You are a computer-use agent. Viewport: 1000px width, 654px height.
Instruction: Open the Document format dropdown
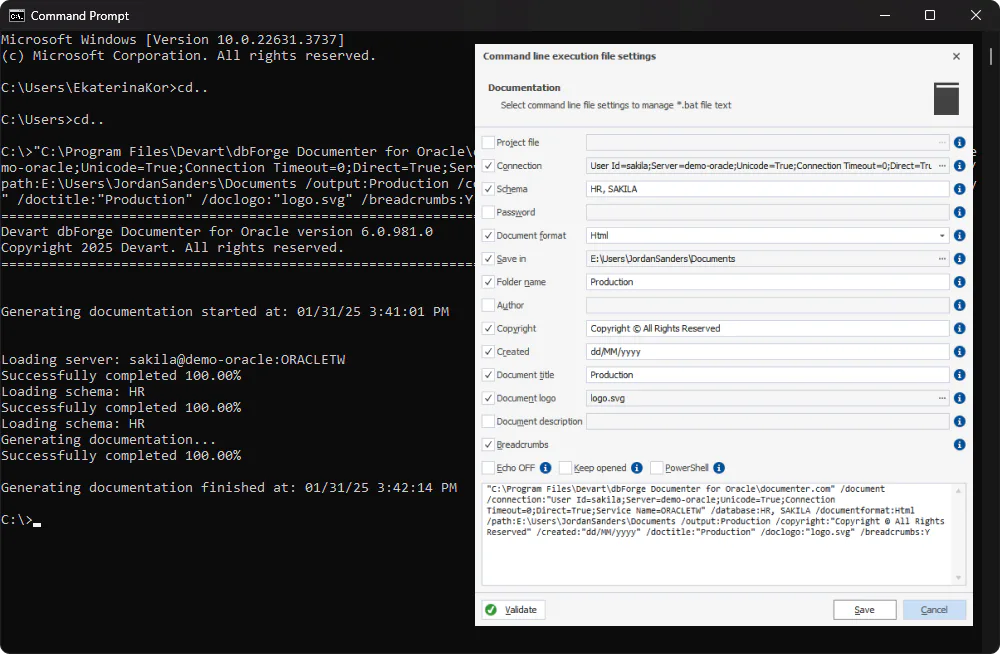941,235
